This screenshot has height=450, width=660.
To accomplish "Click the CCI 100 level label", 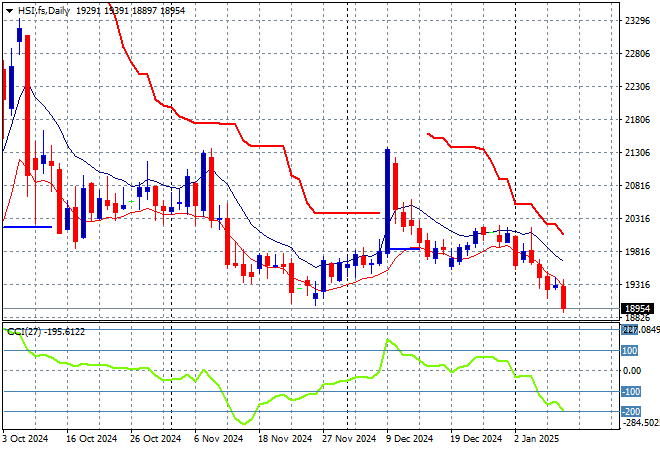I will click(630, 351).
